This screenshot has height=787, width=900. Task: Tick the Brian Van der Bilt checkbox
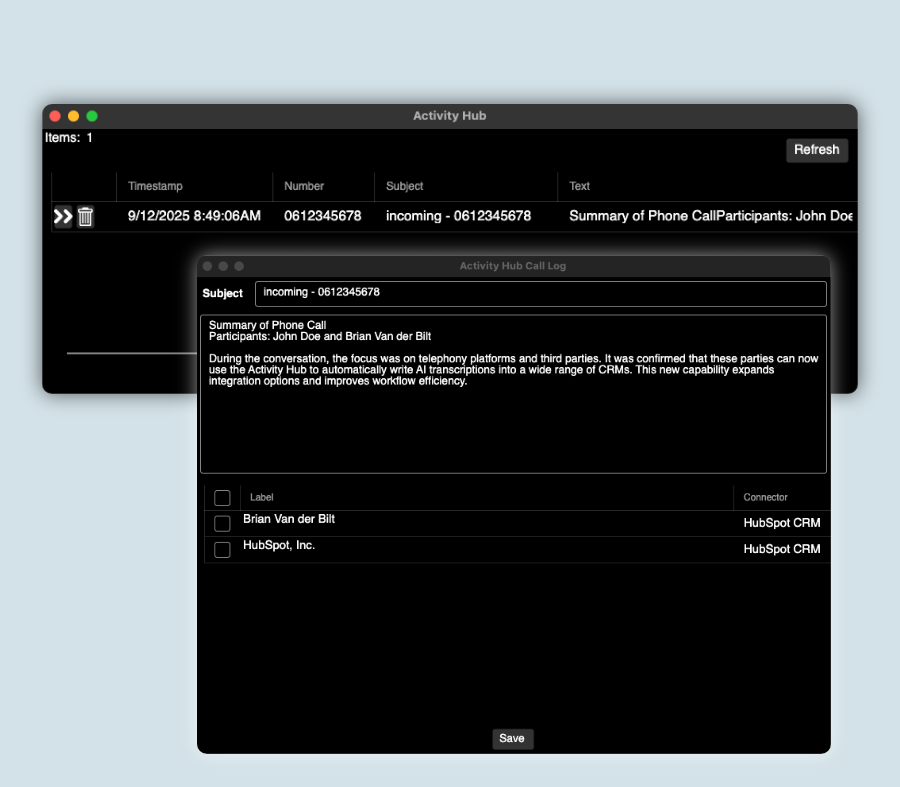(222, 524)
